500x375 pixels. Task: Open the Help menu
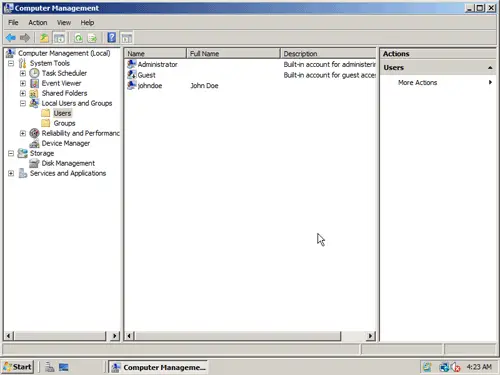point(87,22)
